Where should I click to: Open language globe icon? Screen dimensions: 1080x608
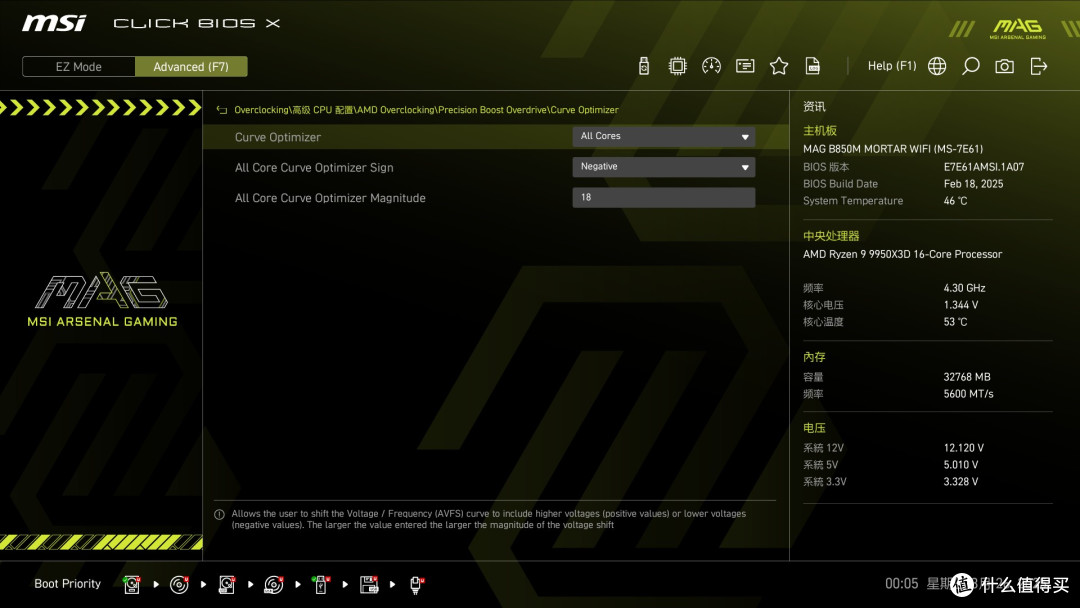[937, 66]
